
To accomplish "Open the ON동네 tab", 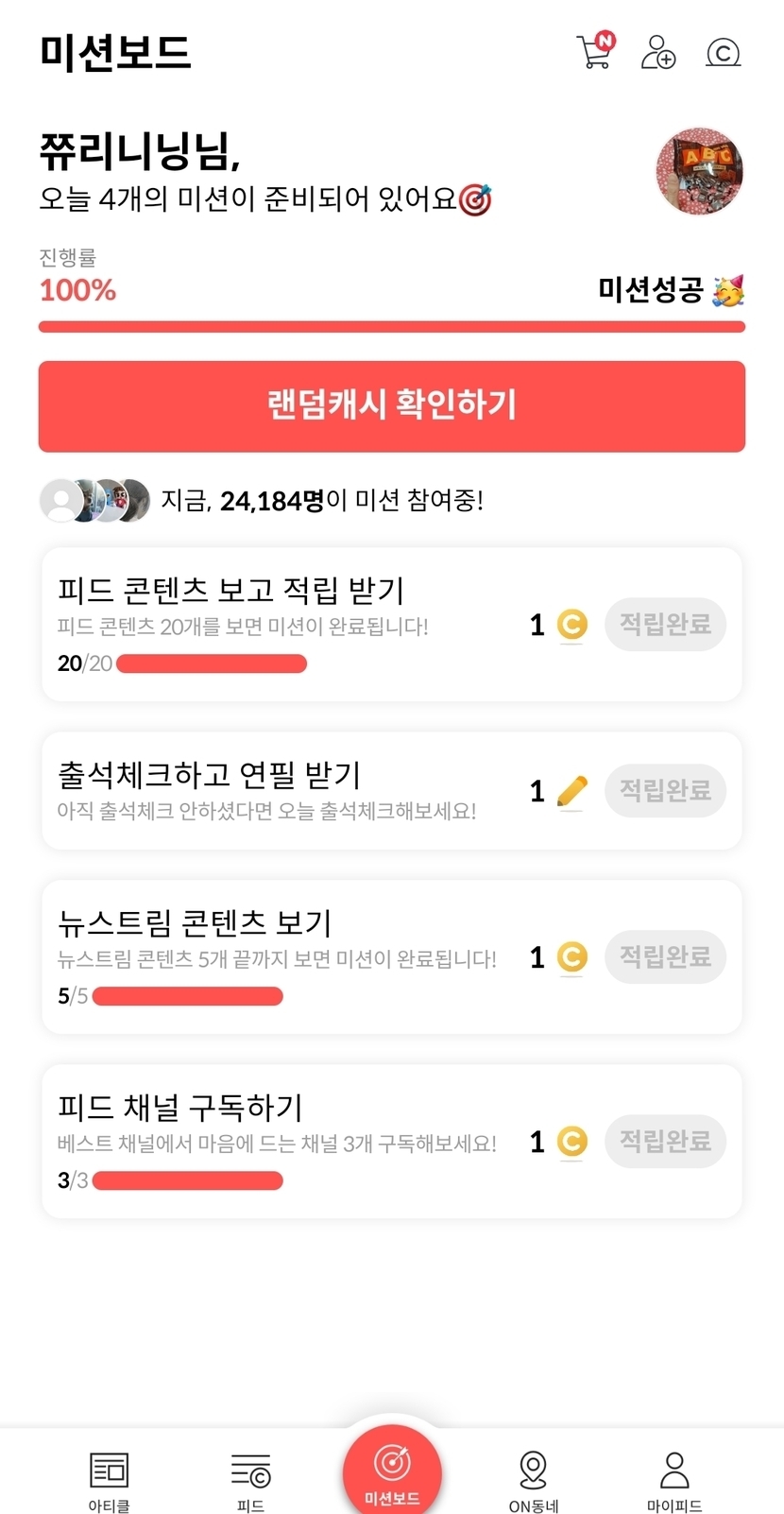I will click(534, 1480).
